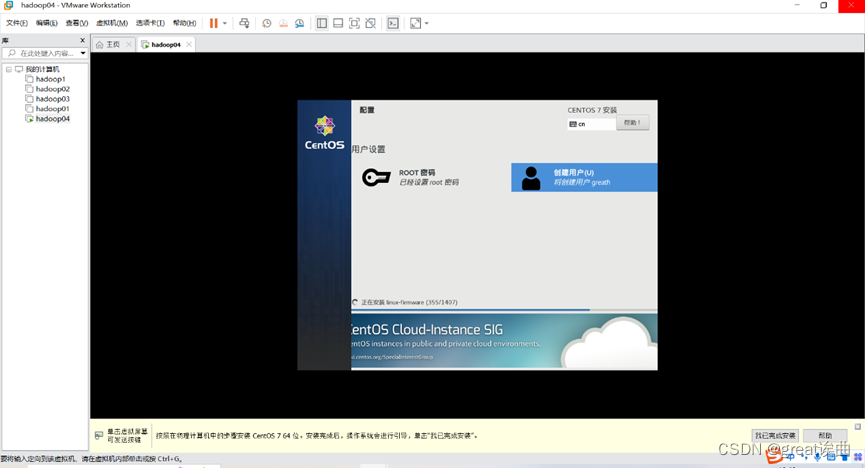Viewport: 865px width, 468px height.
Task: Collapse the 我的计算机 tree node
Action: (x=9, y=70)
